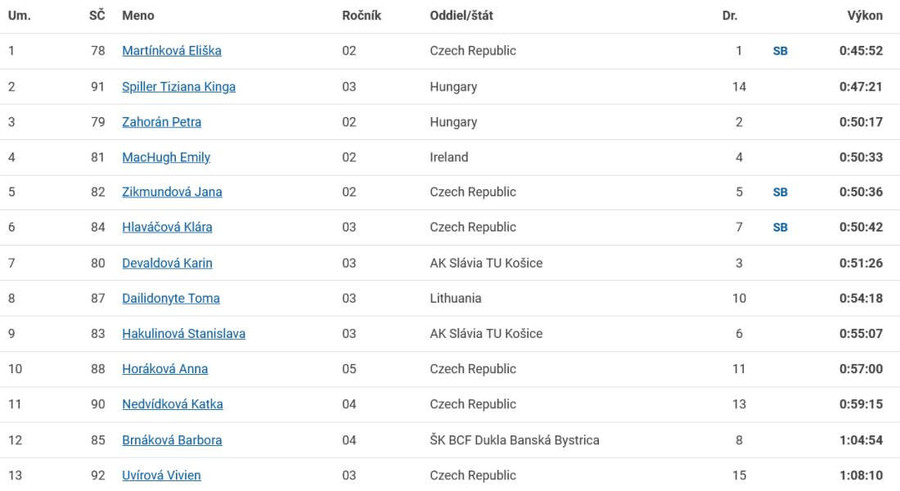Click Nedvídková Katka name link
Screen dimensions: 900x491
click(x=172, y=404)
